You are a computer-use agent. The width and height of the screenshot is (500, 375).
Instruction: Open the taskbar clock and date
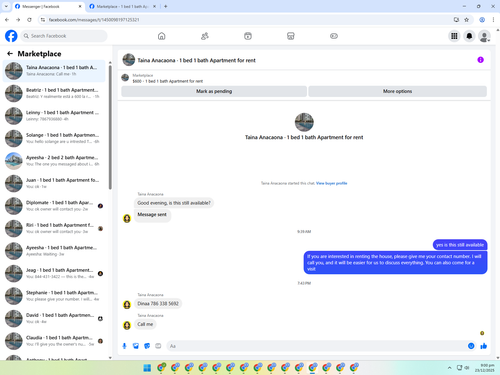(485, 368)
